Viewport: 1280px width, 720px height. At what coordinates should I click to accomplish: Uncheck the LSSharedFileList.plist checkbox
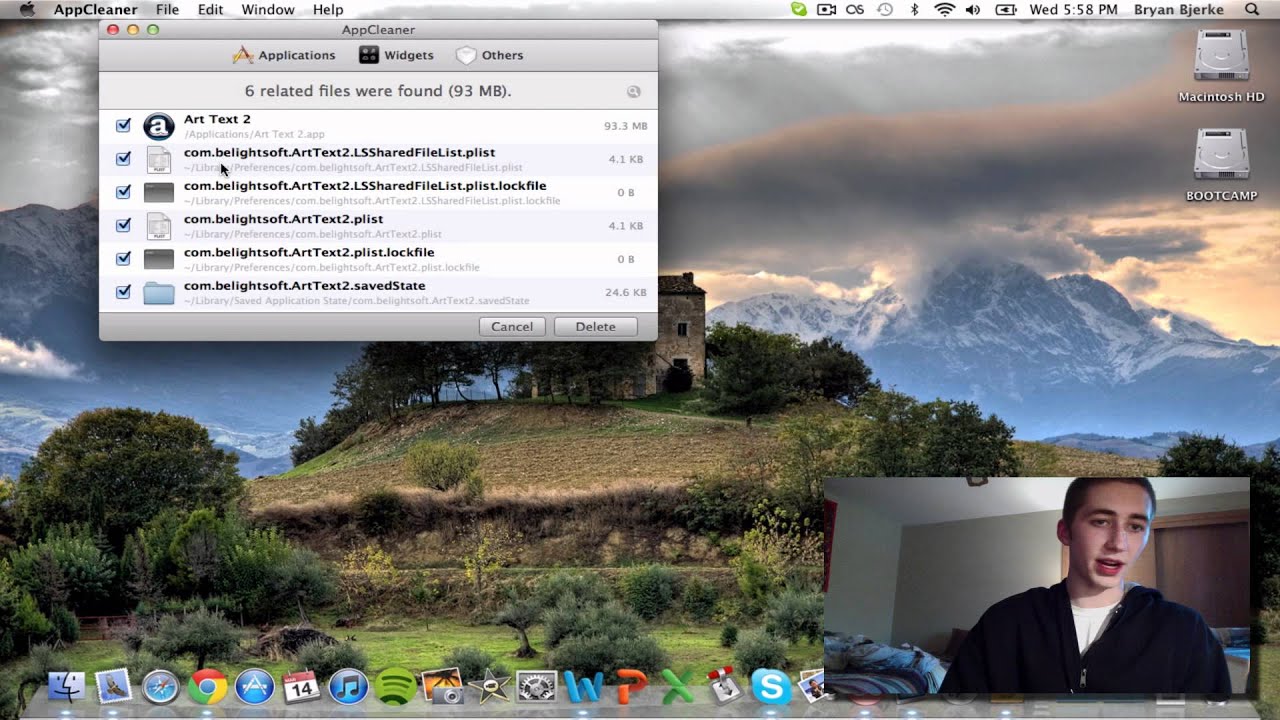click(x=123, y=158)
